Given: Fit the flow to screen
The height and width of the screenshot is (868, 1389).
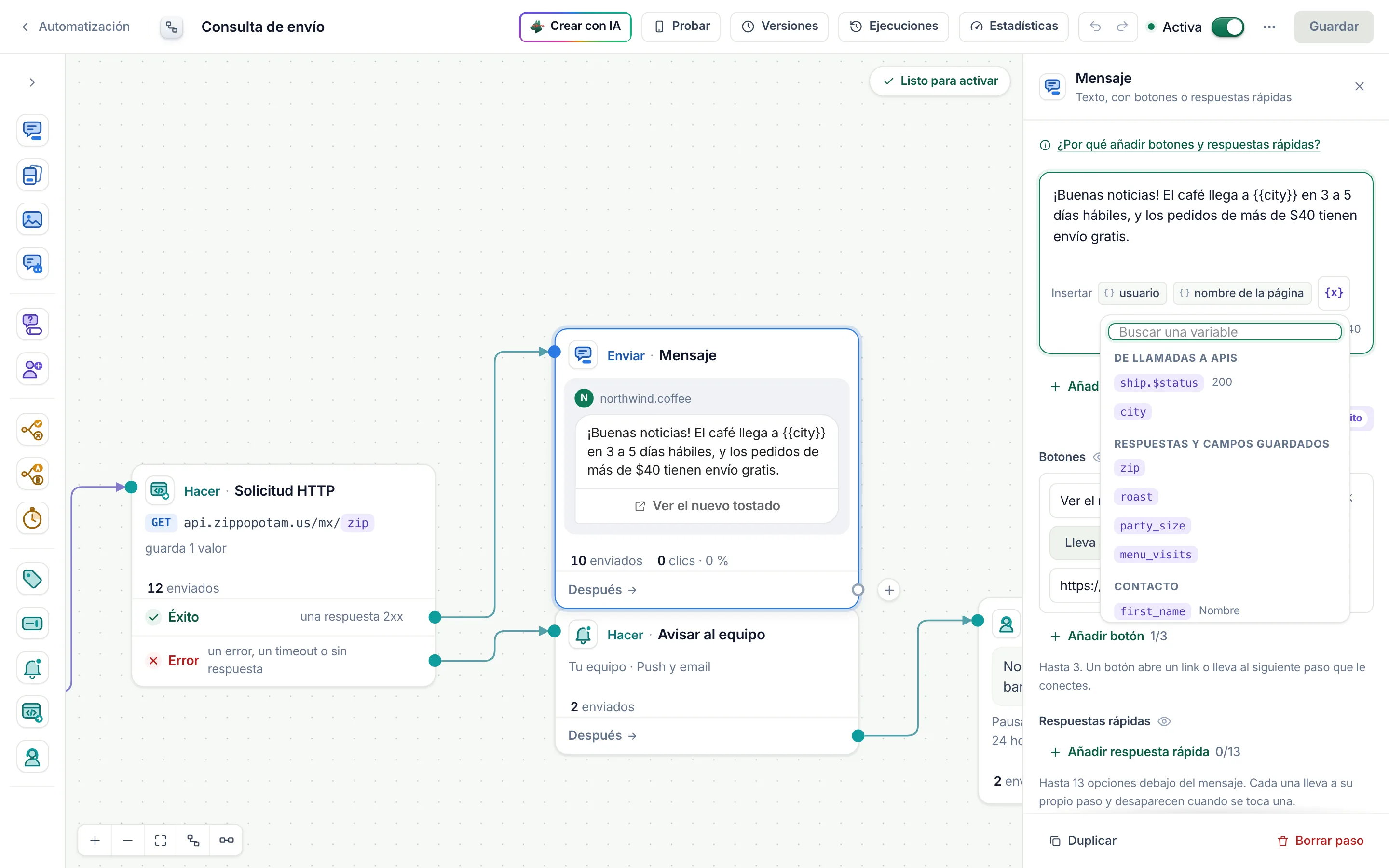Looking at the screenshot, I should 161,841.
